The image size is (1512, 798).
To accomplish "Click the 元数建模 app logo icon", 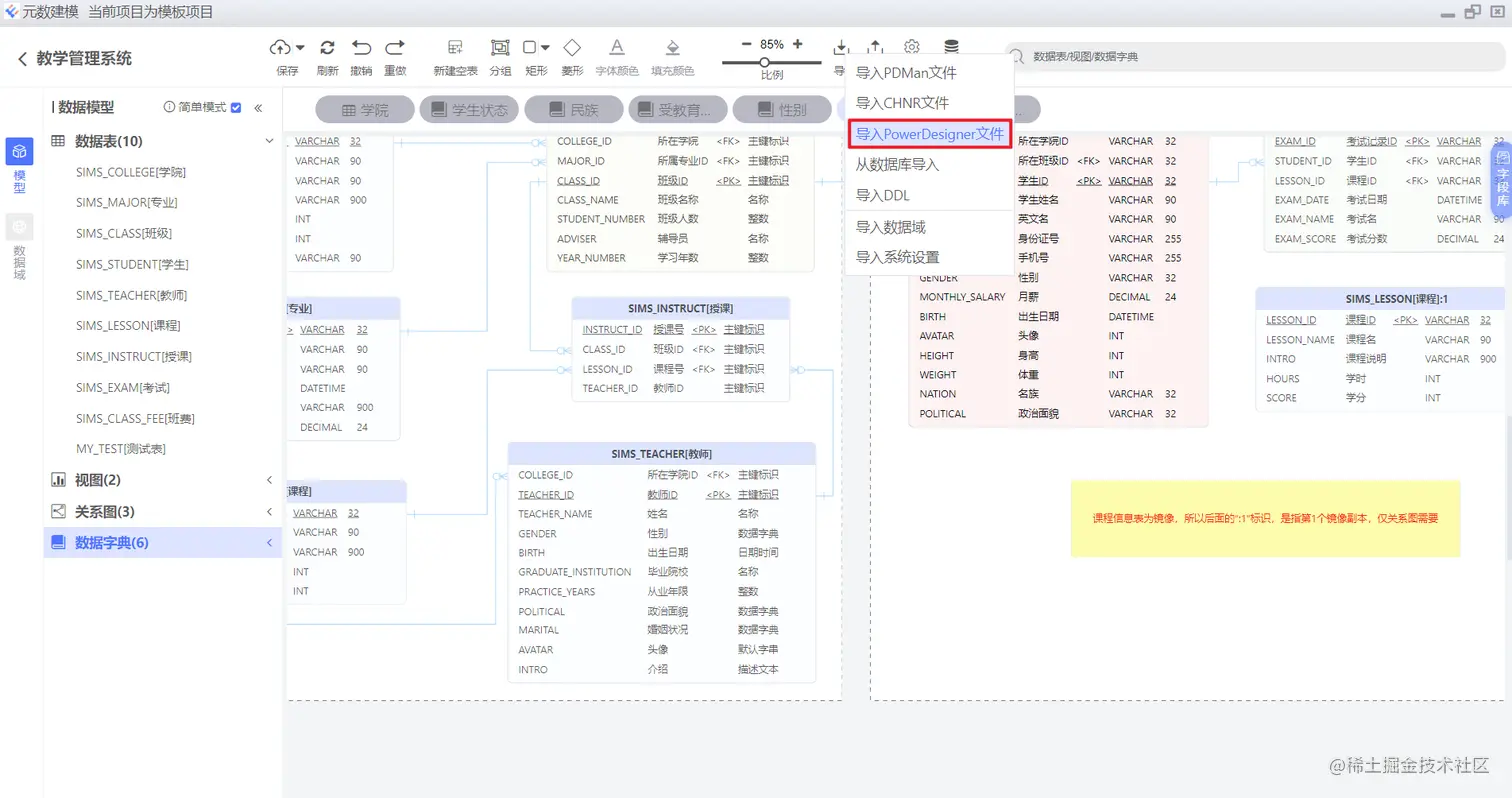I will pyautogui.click(x=11, y=11).
